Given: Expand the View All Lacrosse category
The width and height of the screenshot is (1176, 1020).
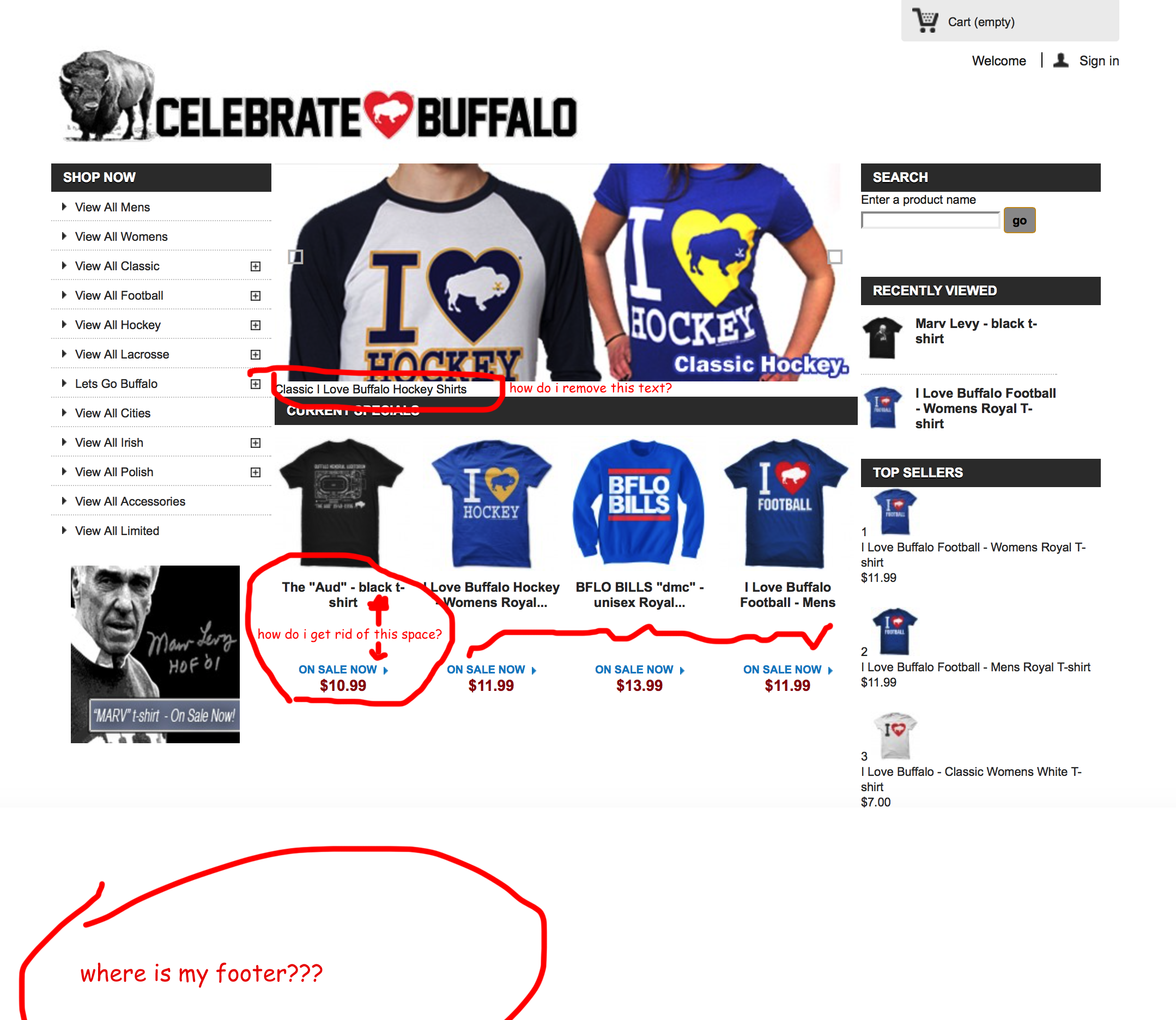Looking at the screenshot, I should [x=256, y=355].
